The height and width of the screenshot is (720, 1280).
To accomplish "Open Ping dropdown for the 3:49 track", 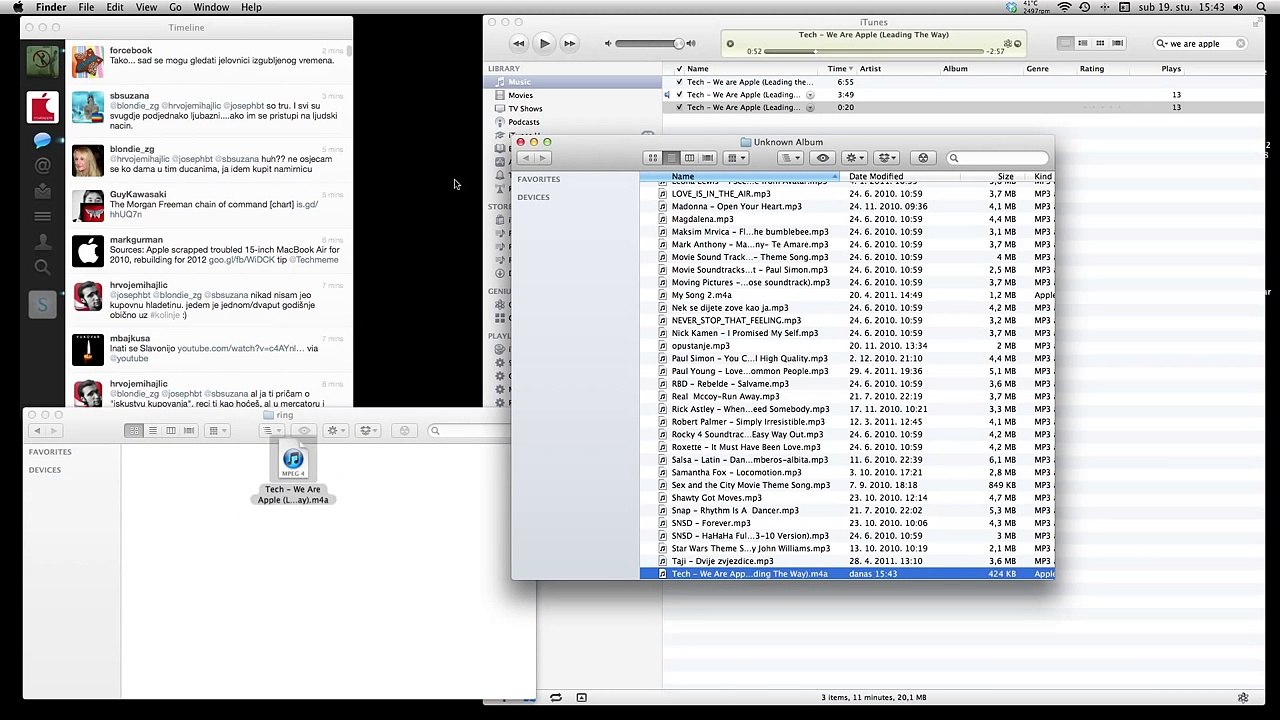I will [x=810, y=95].
